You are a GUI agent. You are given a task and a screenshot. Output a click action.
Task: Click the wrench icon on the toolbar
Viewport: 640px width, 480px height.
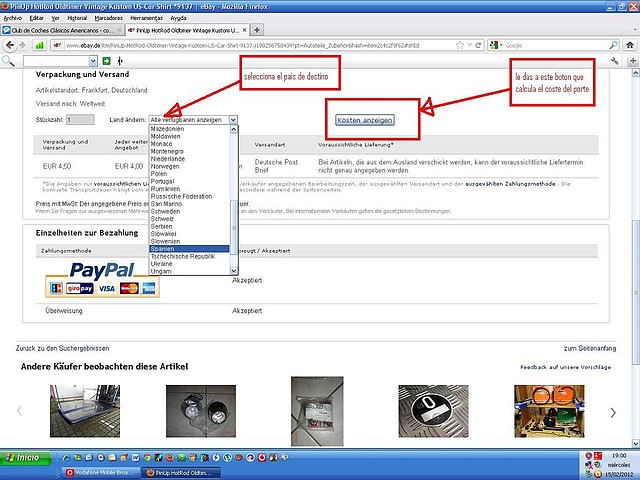point(614,61)
